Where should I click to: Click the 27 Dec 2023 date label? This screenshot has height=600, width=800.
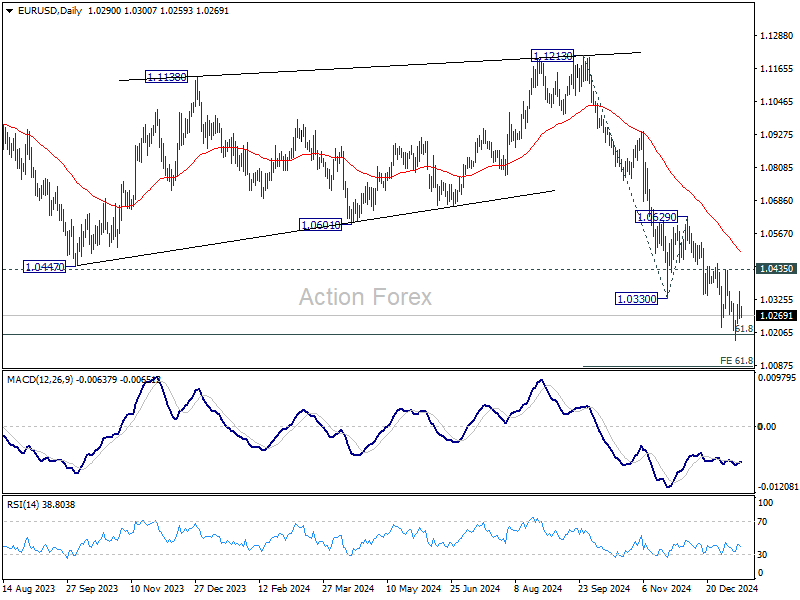(x=220, y=588)
